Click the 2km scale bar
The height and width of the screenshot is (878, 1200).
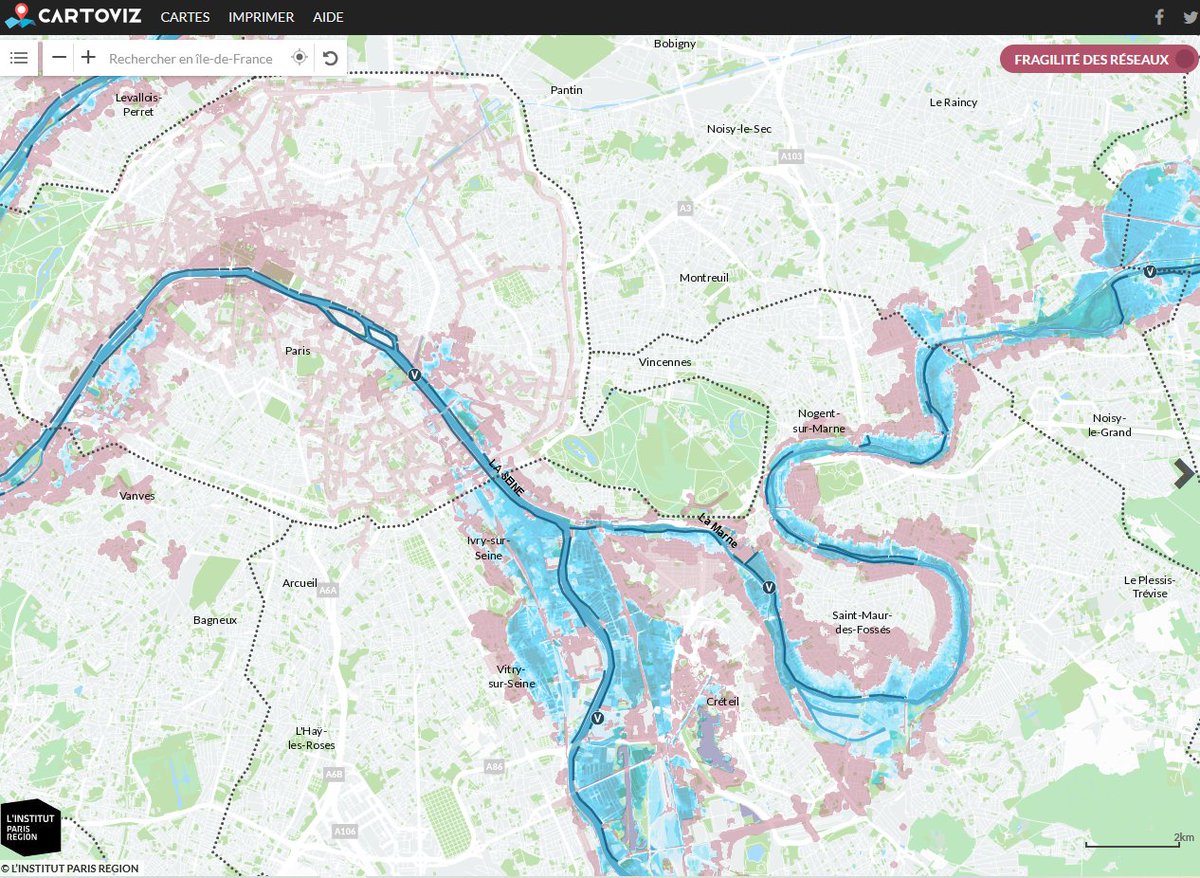tap(1140, 841)
